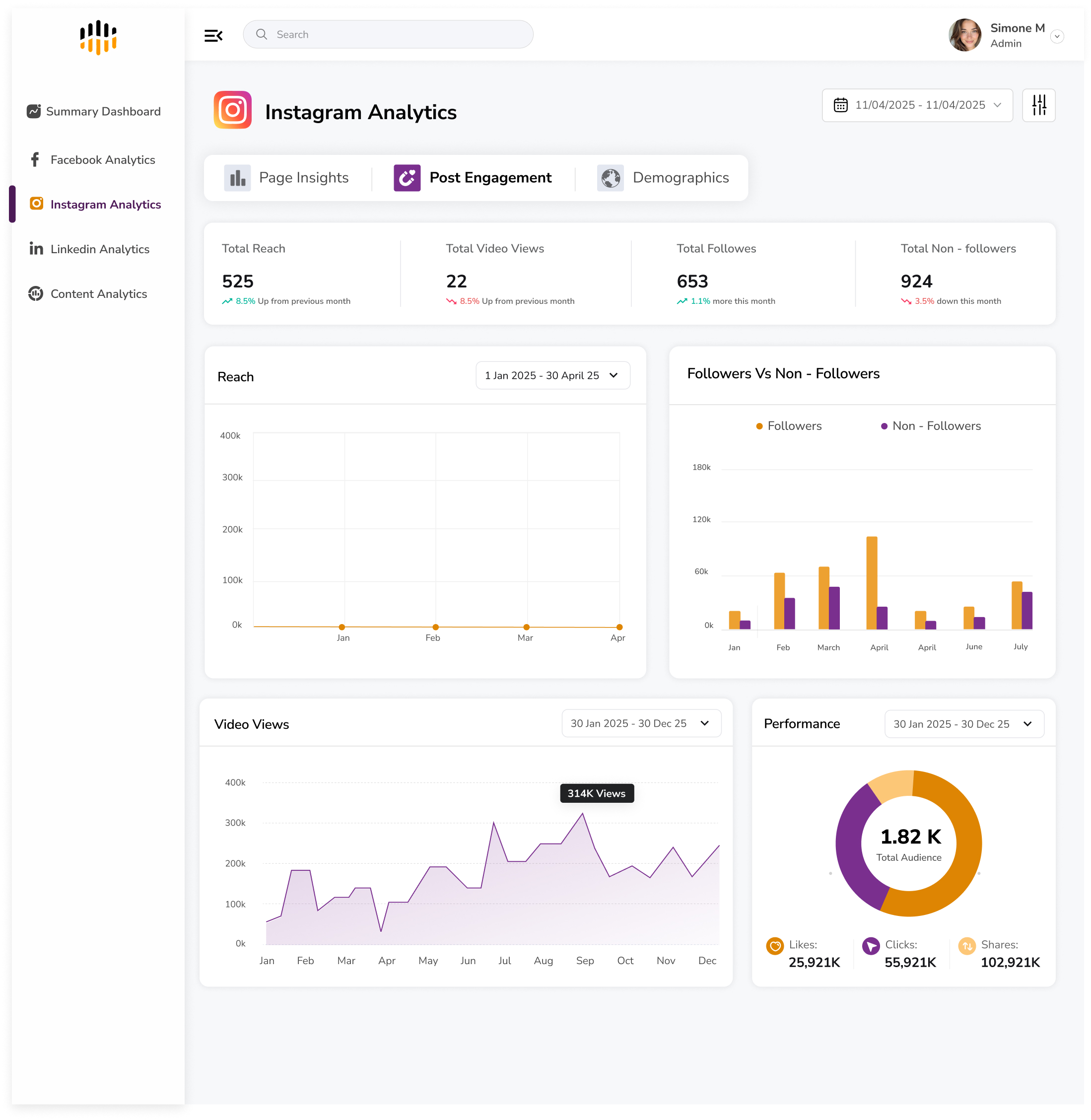This screenshot has width=1091, height=1120.
Task: Click the 314K Views tooltip
Action: coord(597,793)
